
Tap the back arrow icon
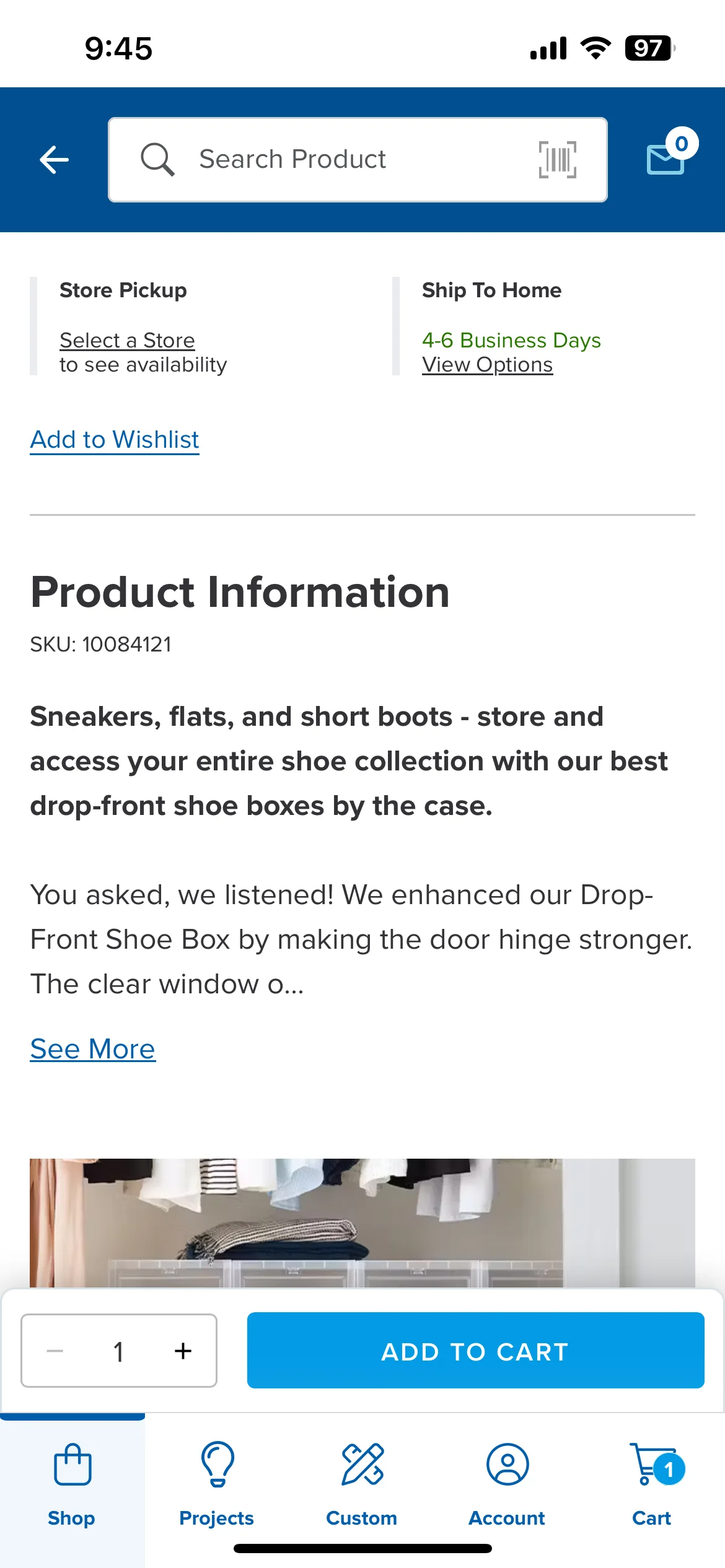coord(54,160)
